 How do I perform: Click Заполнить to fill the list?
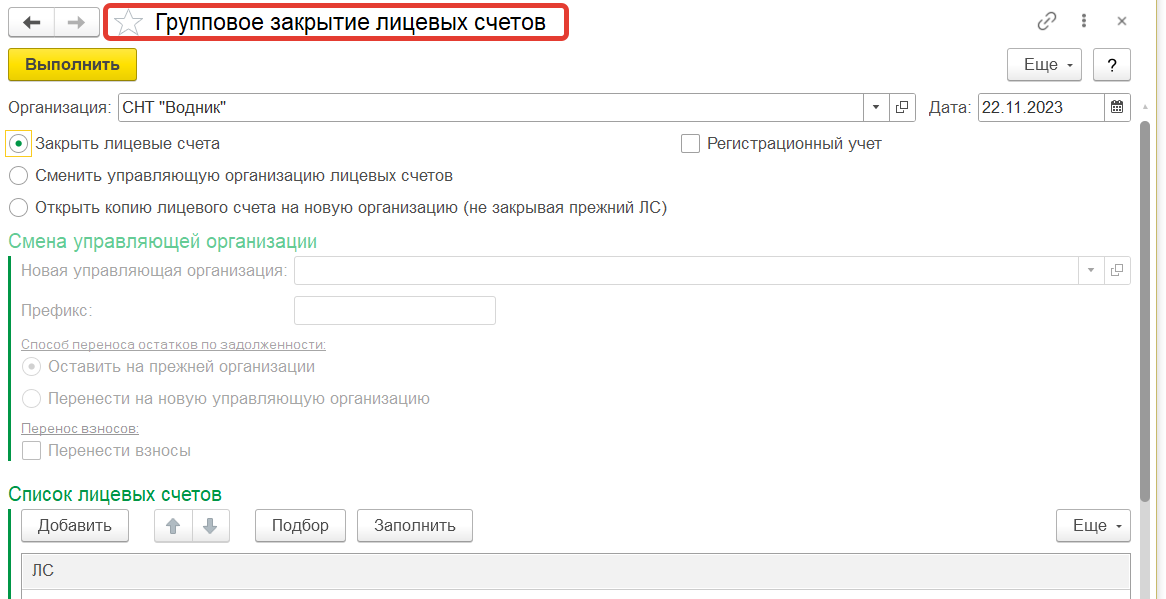(415, 525)
